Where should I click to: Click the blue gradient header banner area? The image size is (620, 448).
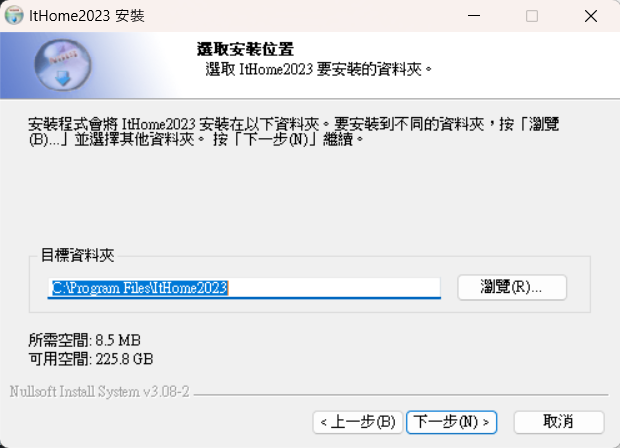click(x=310, y=65)
